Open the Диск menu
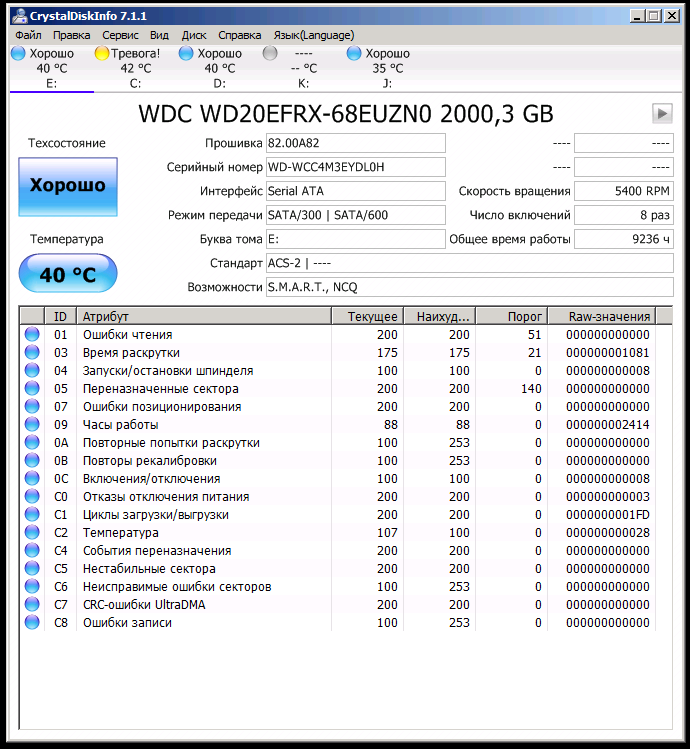The image size is (690, 749). pos(194,35)
